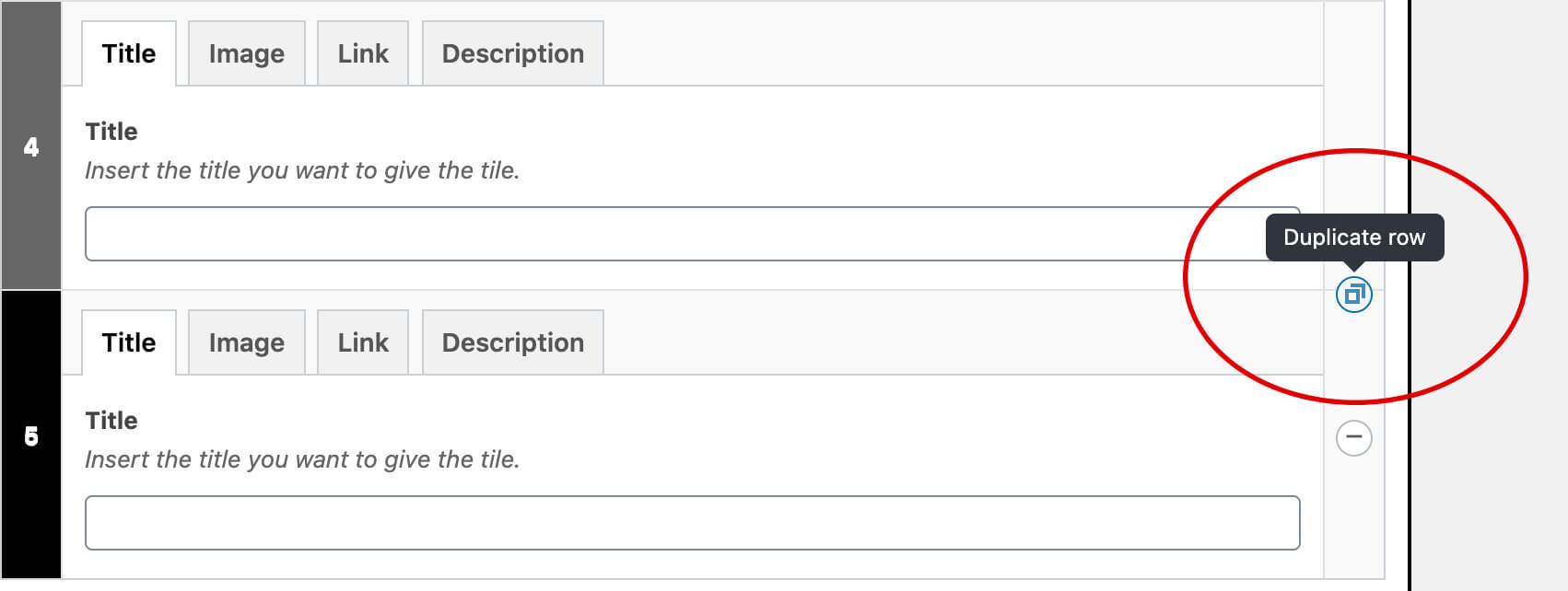
Task: Click the Duplicate row icon
Action: [x=1353, y=295]
